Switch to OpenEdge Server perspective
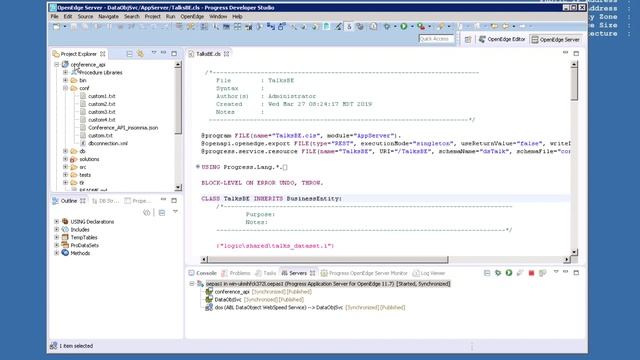 (555, 40)
